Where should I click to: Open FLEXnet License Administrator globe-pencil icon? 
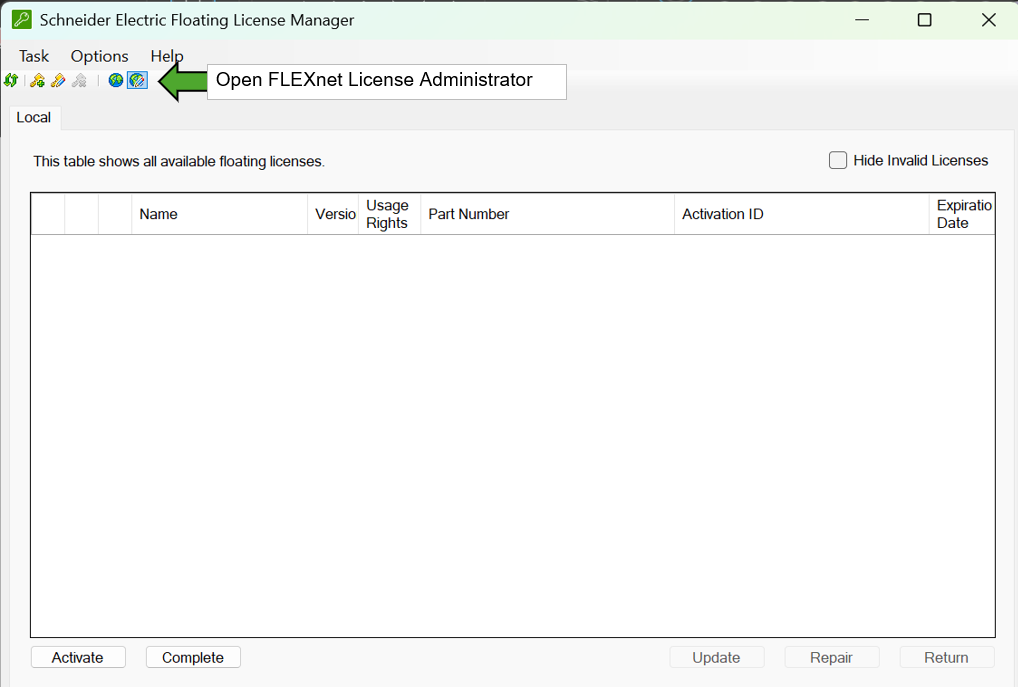point(137,81)
